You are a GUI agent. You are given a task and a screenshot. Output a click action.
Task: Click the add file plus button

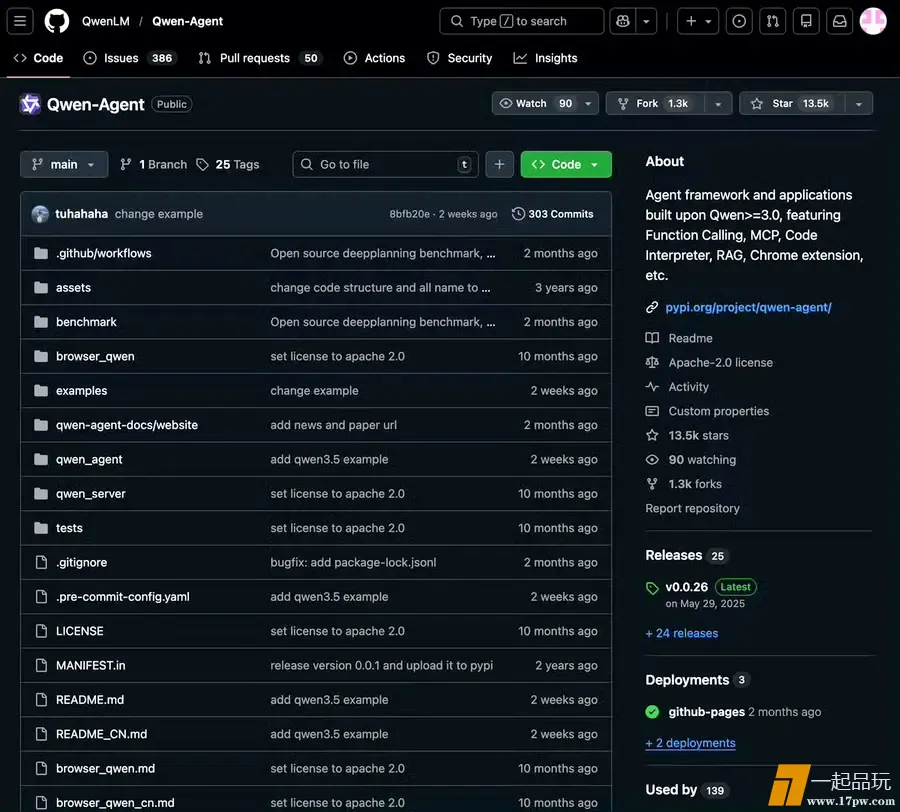(x=500, y=164)
